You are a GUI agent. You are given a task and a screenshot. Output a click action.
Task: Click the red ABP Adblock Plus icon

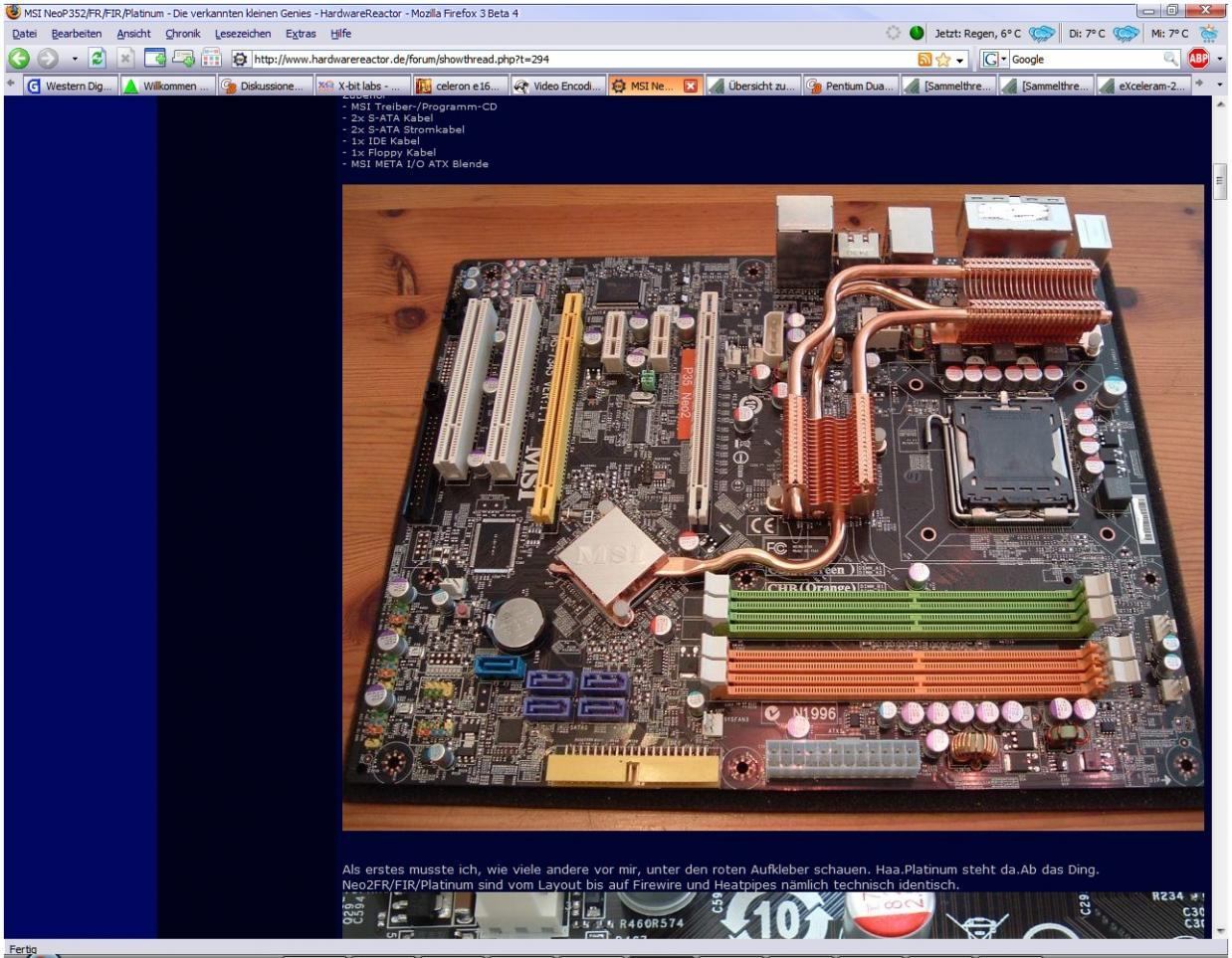[1199, 59]
